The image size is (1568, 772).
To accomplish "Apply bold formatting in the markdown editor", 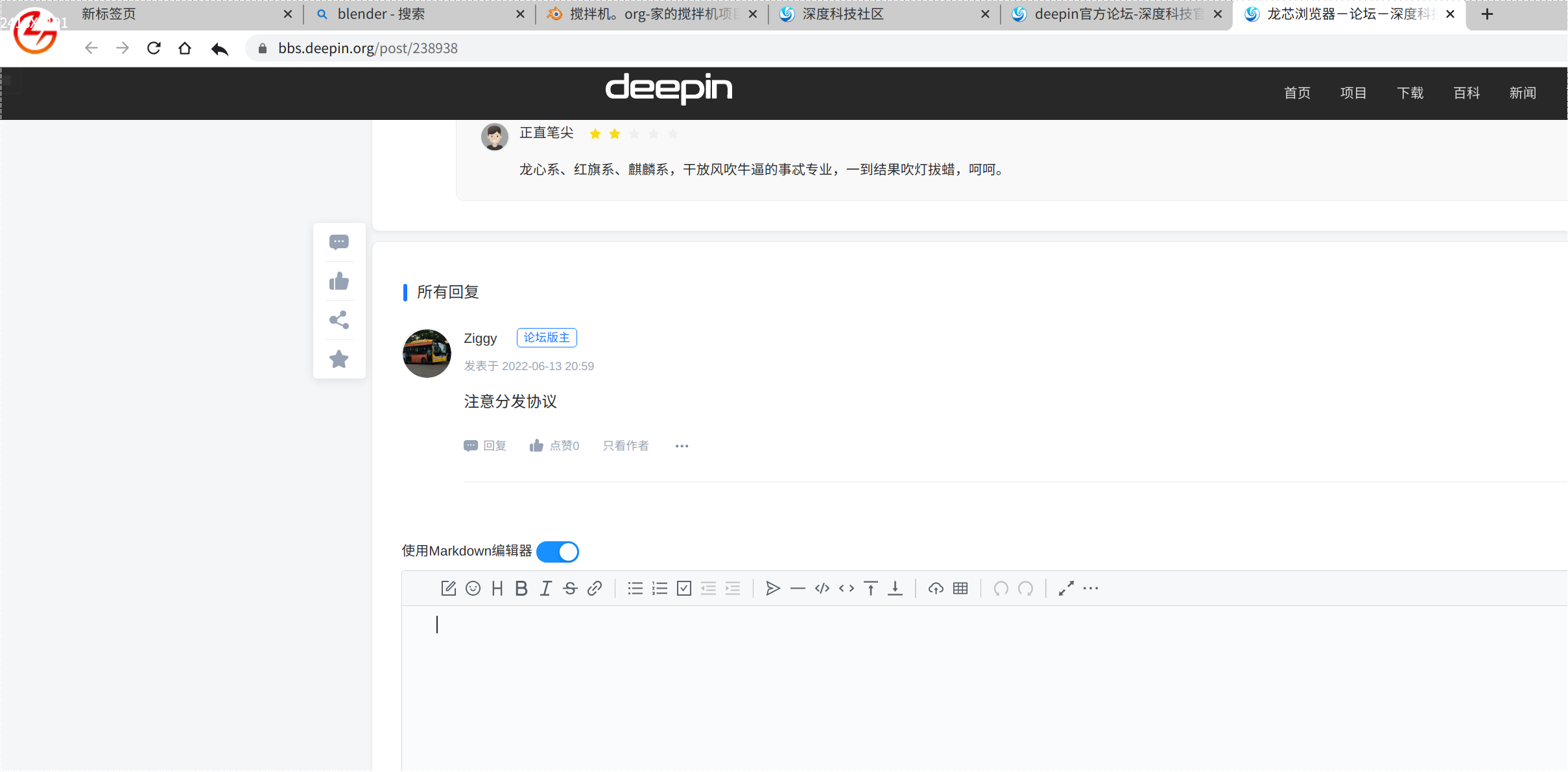I will click(x=521, y=588).
